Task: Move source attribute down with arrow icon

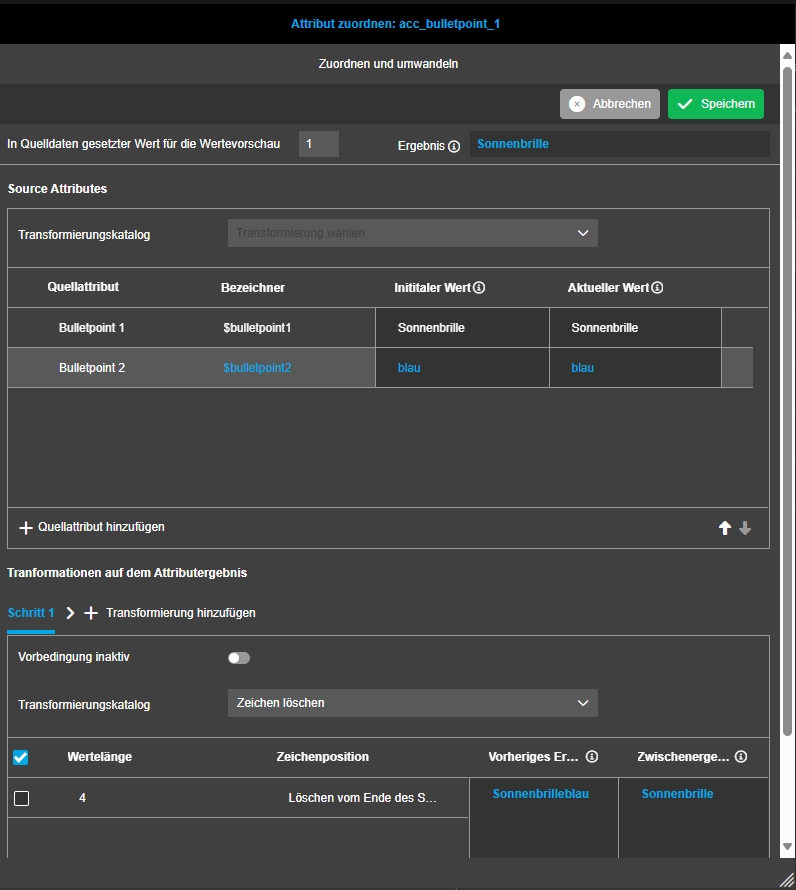Action: [x=745, y=528]
